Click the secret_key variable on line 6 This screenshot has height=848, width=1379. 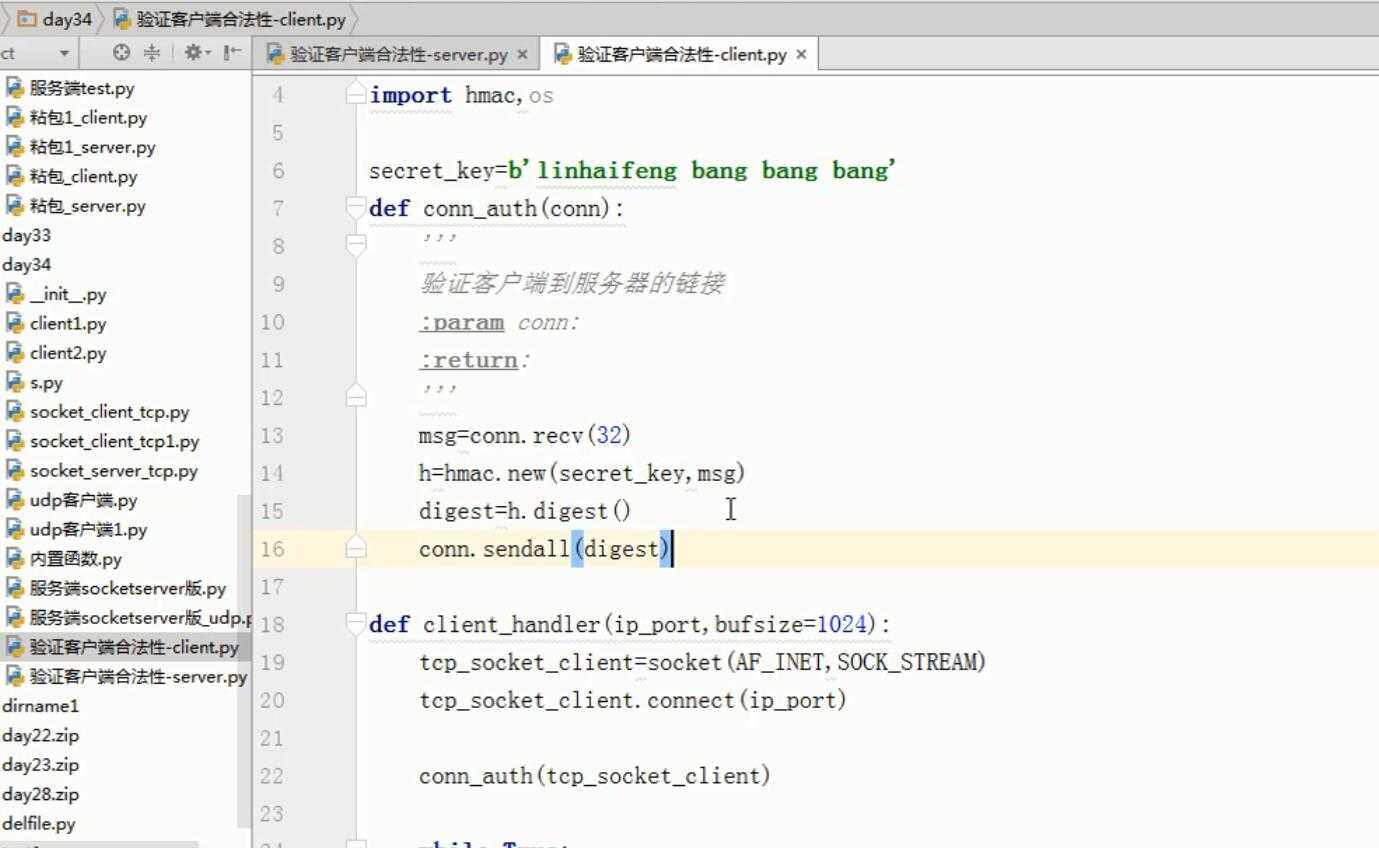(432, 171)
